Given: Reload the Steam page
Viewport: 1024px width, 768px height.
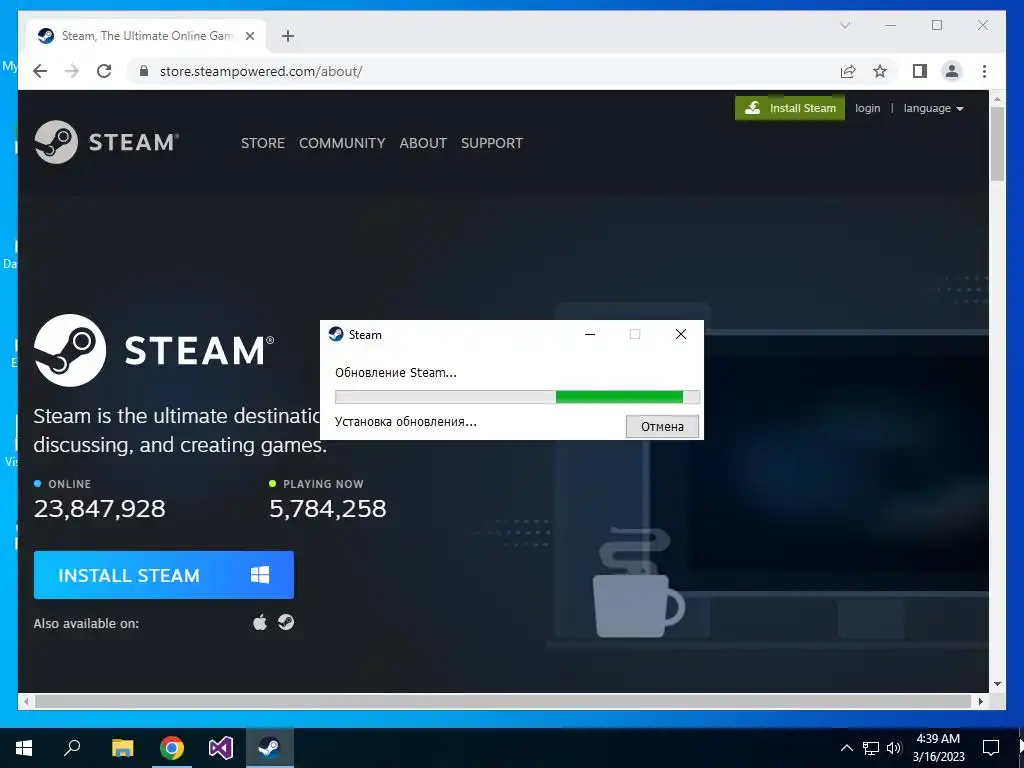Looking at the screenshot, I should [x=104, y=71].
